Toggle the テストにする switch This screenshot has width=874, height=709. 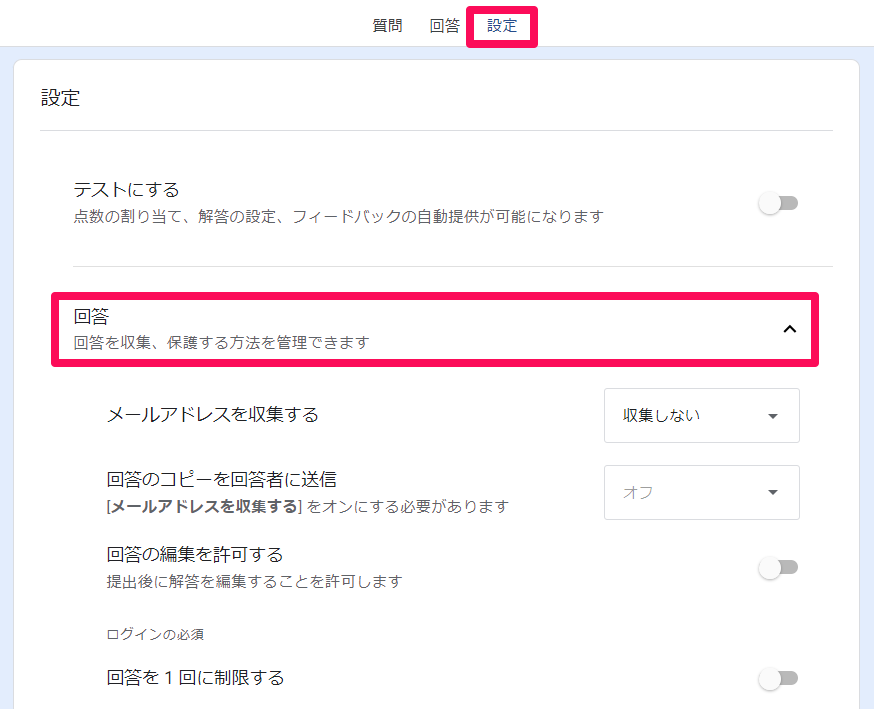[778, 203]
